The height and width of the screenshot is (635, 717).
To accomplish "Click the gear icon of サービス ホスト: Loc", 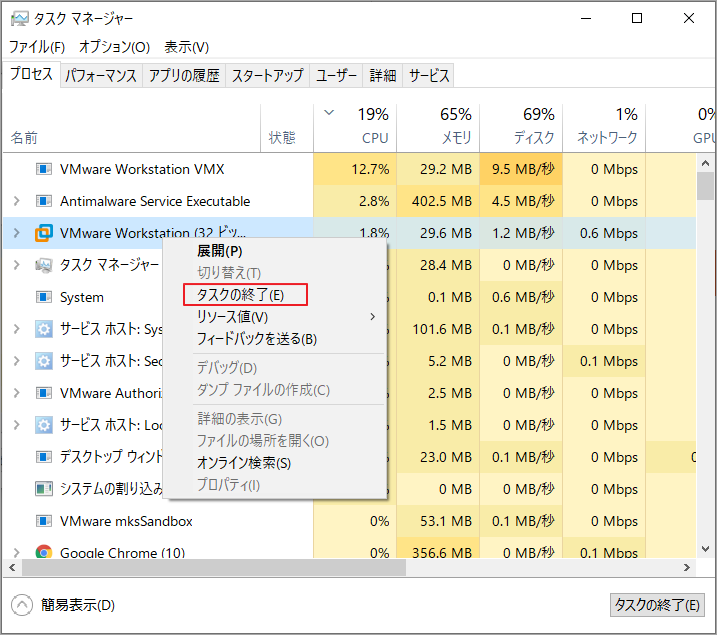I will coord(43,425).
